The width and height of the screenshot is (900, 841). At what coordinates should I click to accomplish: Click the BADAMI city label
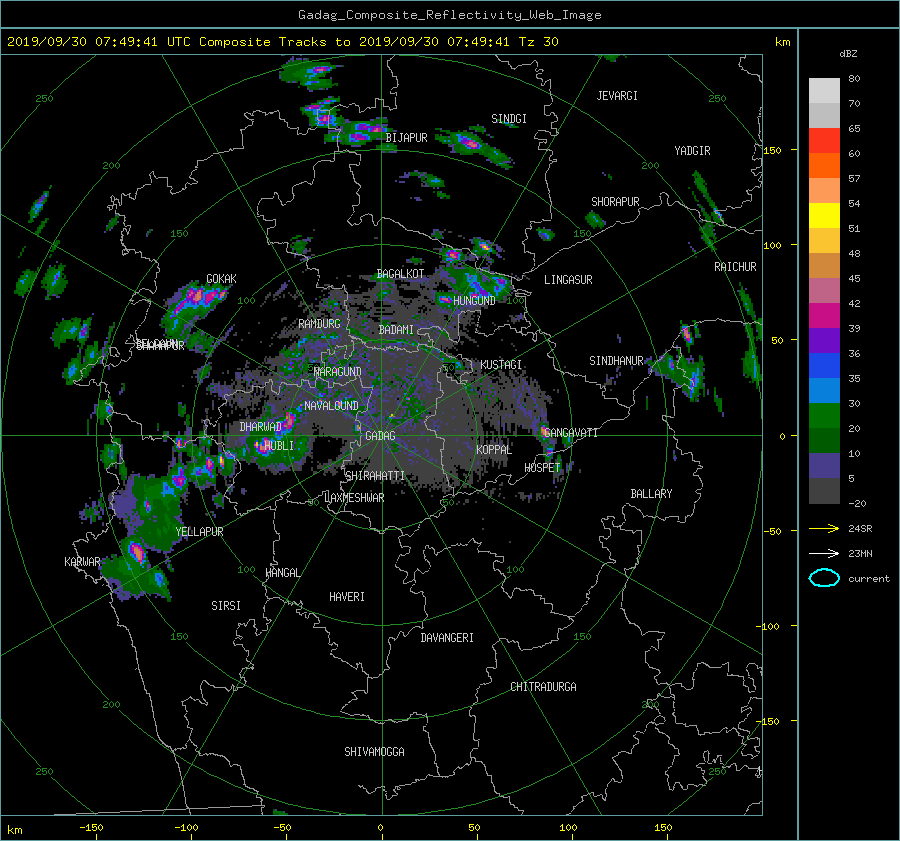[x=396, y=330]
